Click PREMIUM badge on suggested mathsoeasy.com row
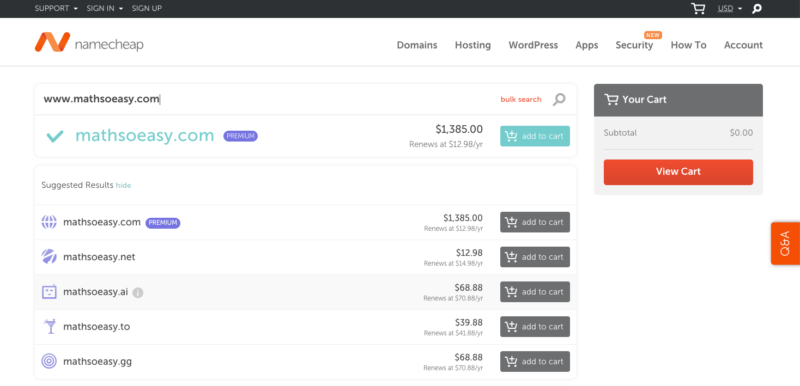The height and width of the screenshot is (386, 800). coord(163,223)
